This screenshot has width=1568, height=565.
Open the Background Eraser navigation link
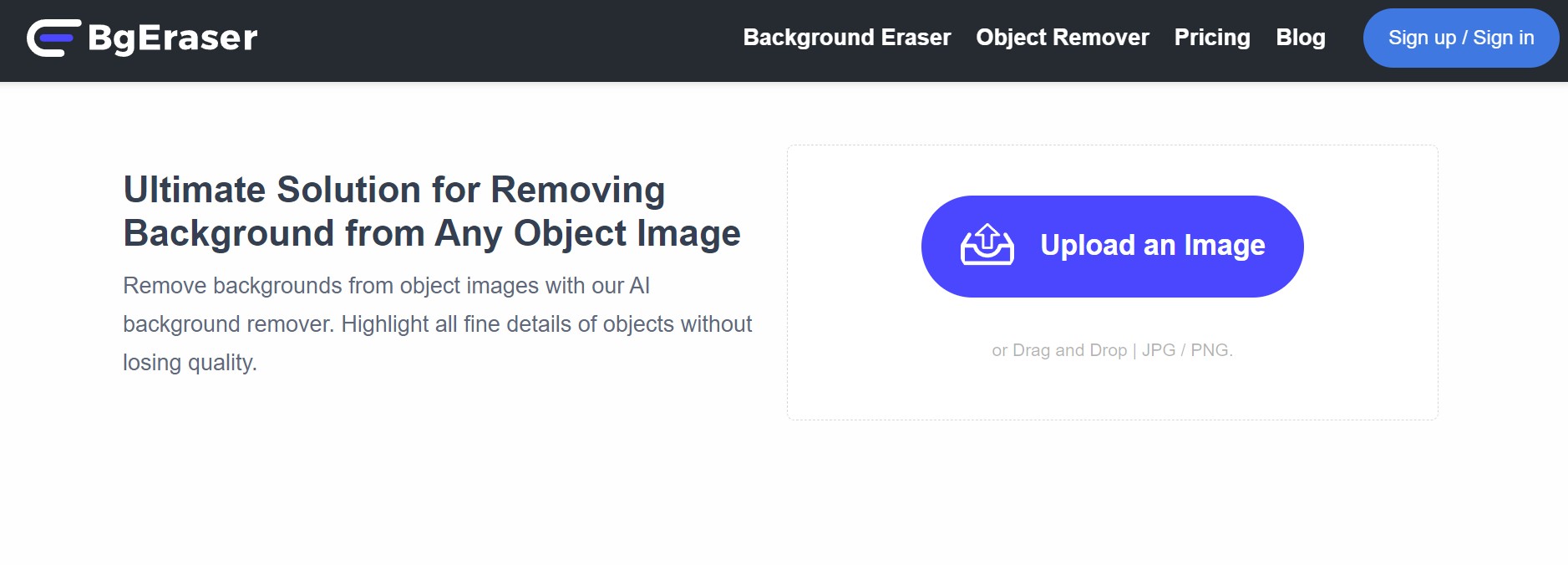click(846, 38)
